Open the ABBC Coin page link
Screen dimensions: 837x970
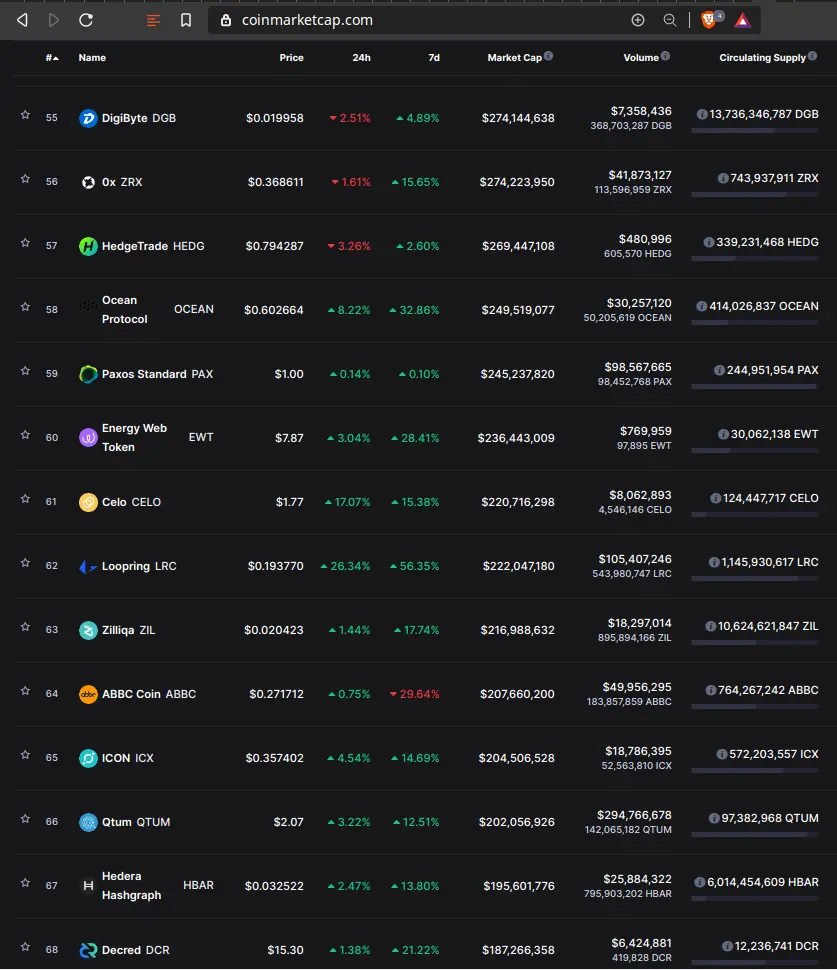148,694
